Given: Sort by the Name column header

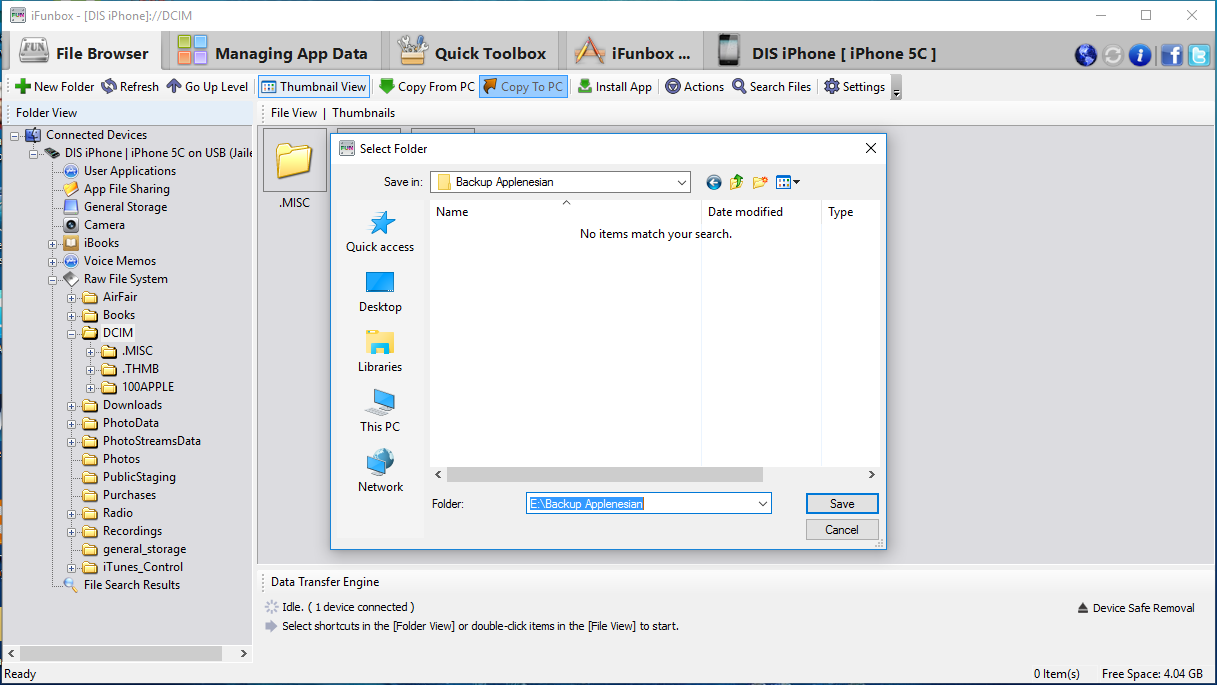Looking at the screenshot, I should 566,212.
